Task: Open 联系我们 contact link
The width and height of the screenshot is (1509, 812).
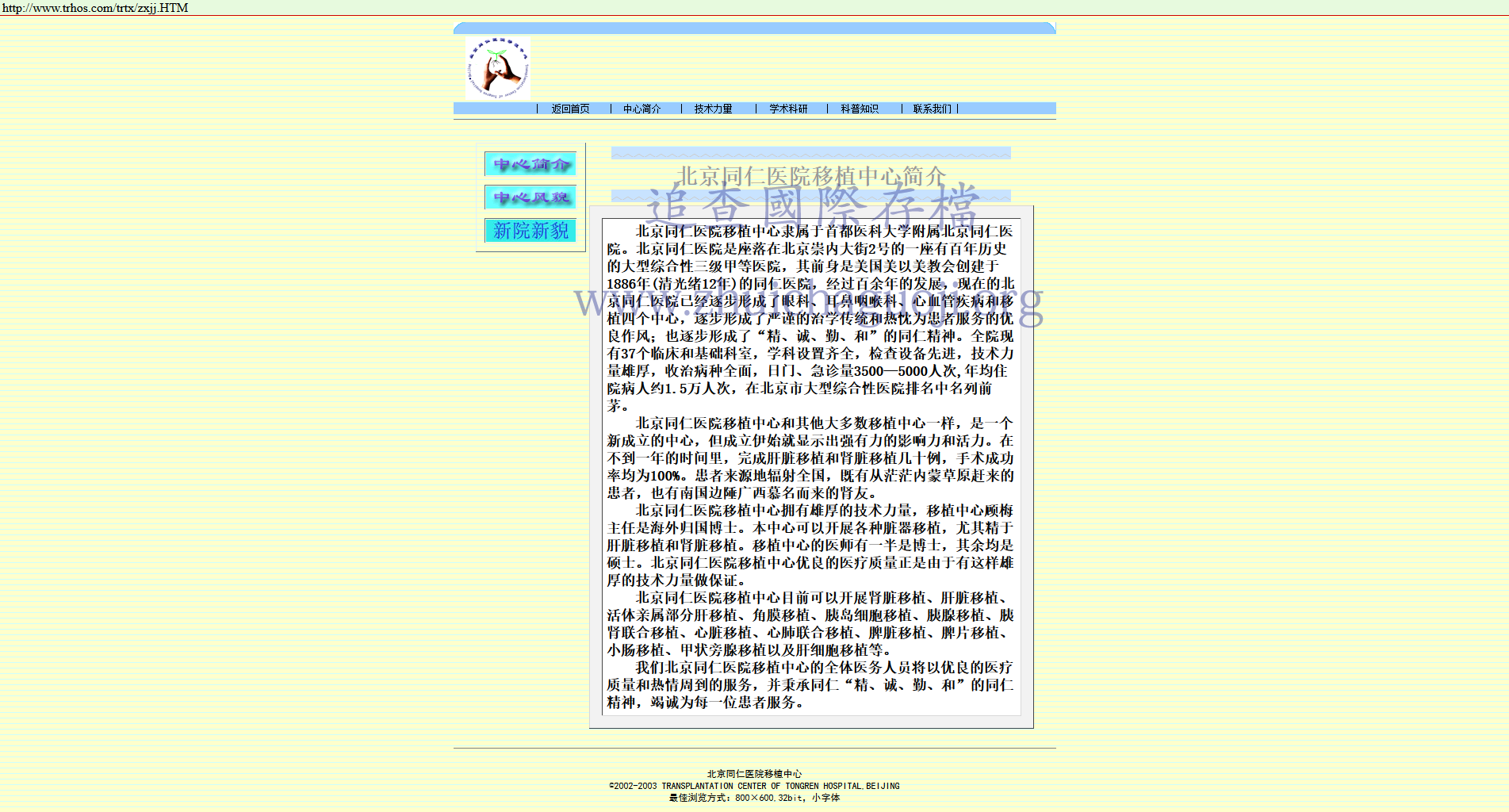Action: point(932,109)
